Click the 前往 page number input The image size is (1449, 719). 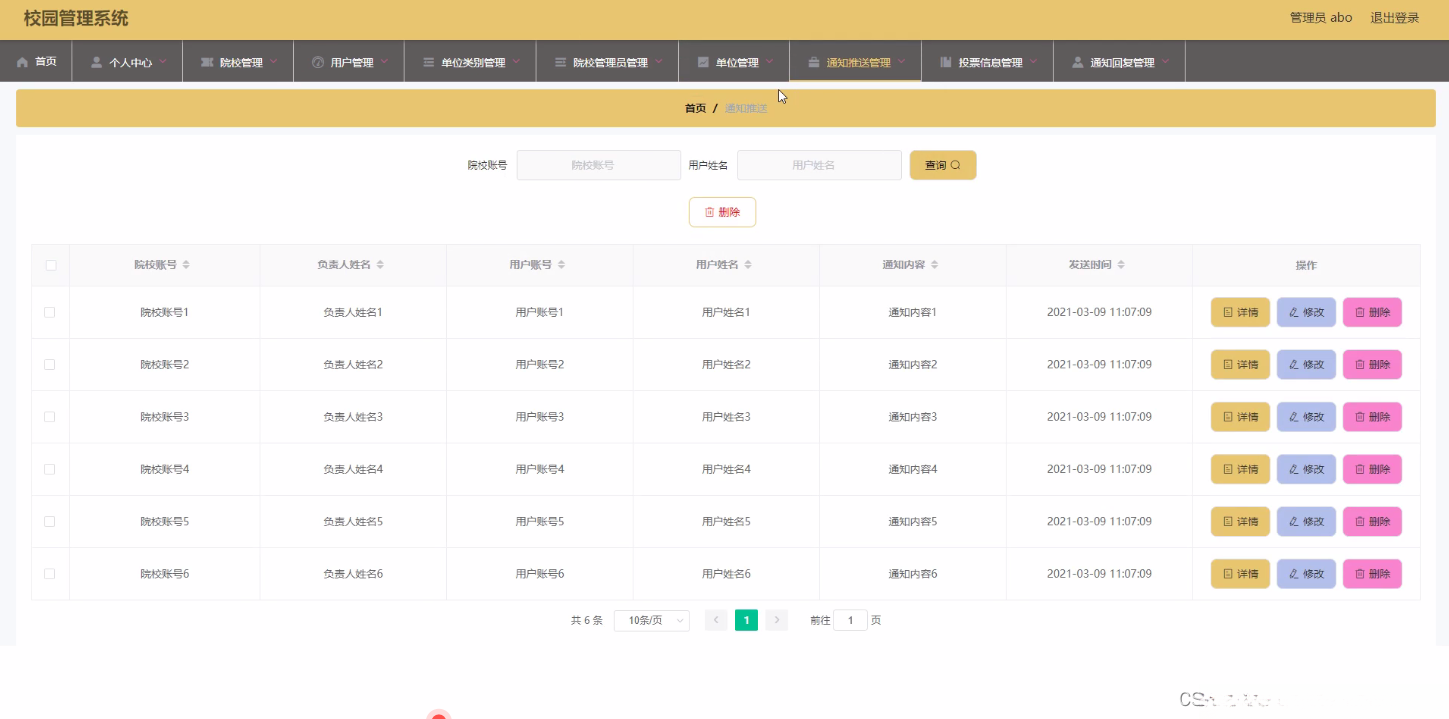(x=850, y=620)
